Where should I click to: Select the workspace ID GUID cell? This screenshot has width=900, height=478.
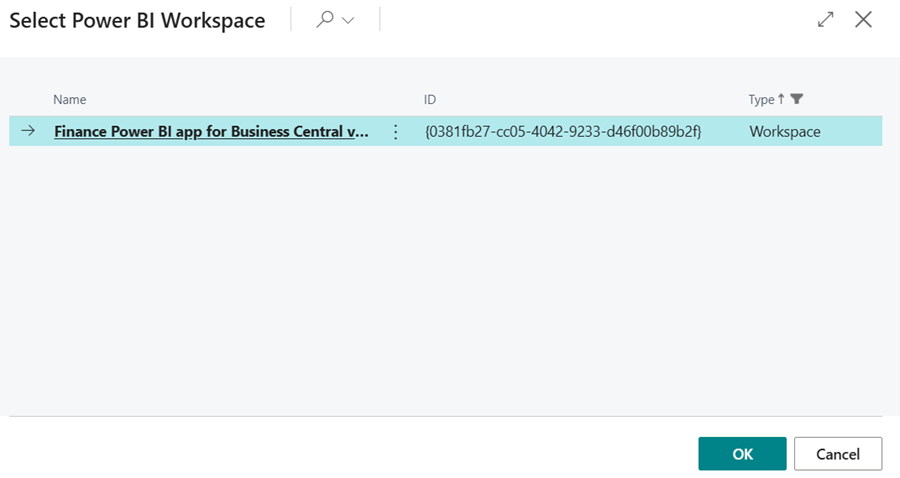pos(563,132)
